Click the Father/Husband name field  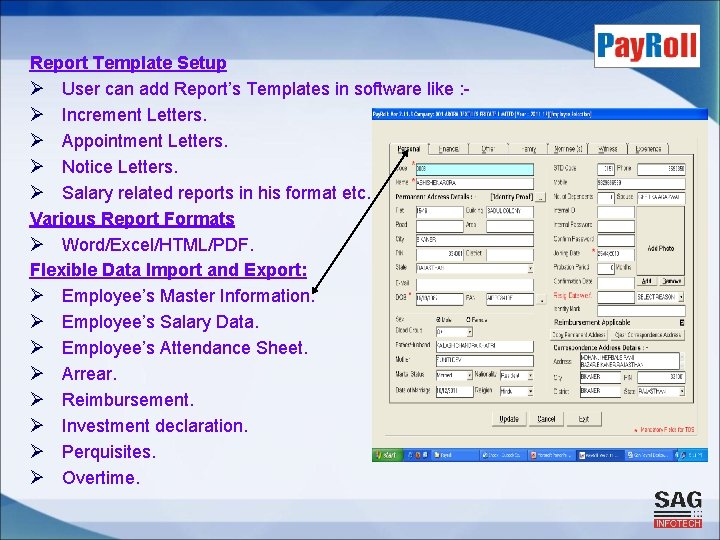(x=484, y=346)
